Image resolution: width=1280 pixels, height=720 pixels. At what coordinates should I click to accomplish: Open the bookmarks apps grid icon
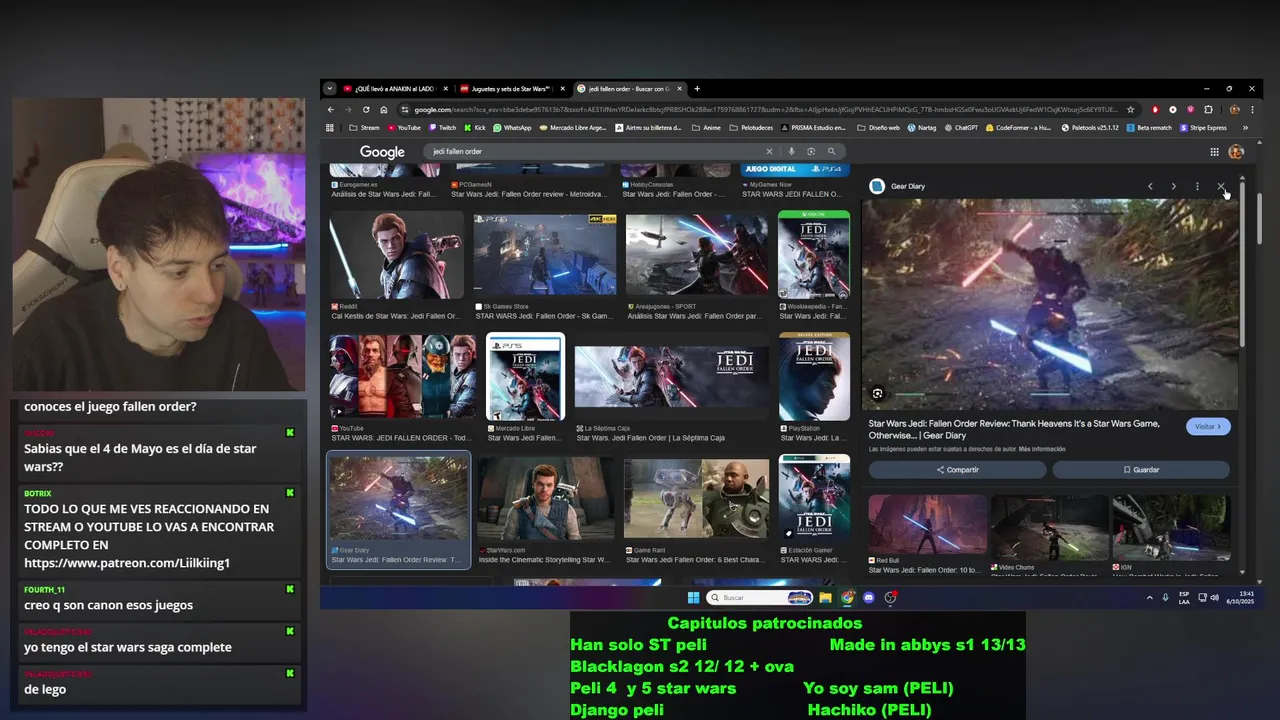(x=330, y=128)
